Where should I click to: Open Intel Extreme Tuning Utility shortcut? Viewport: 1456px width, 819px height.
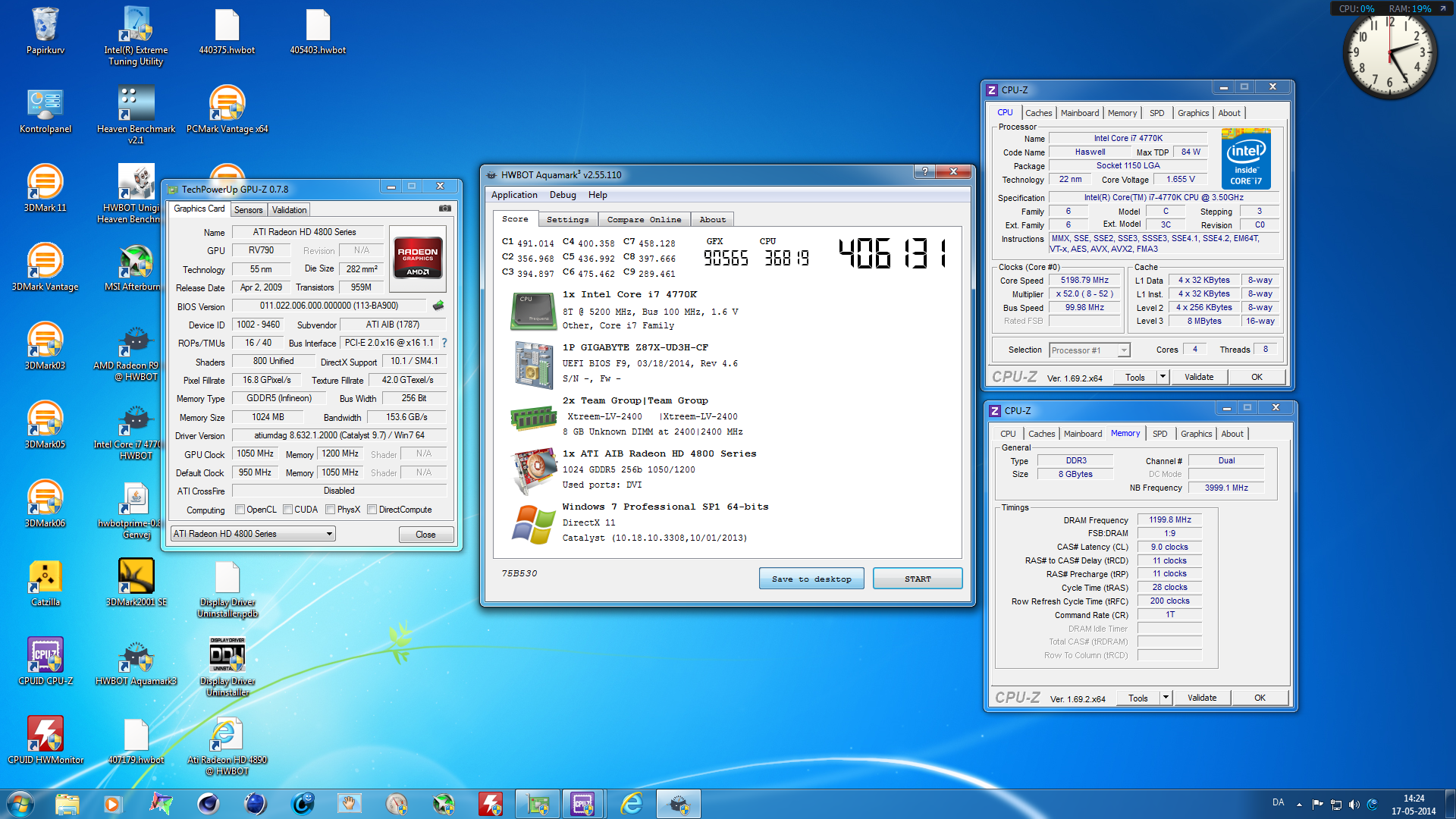coord(136,36)
